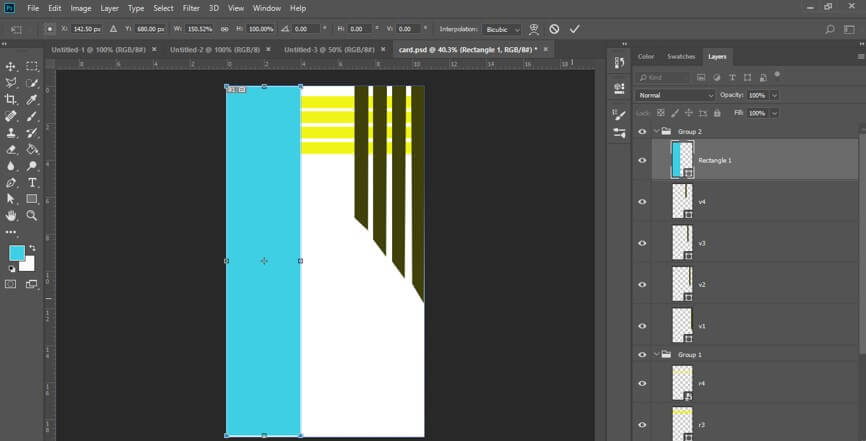
Task: Choose the Hand tool
Action: tap(11, 215)
